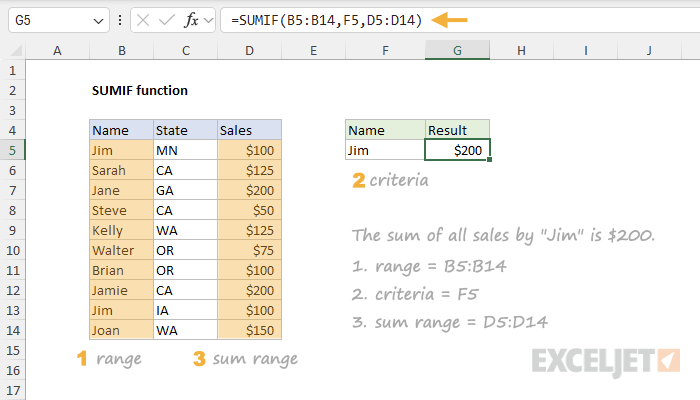
Task: Click the green fill handle of cell G5
Action: pos(490,159)
